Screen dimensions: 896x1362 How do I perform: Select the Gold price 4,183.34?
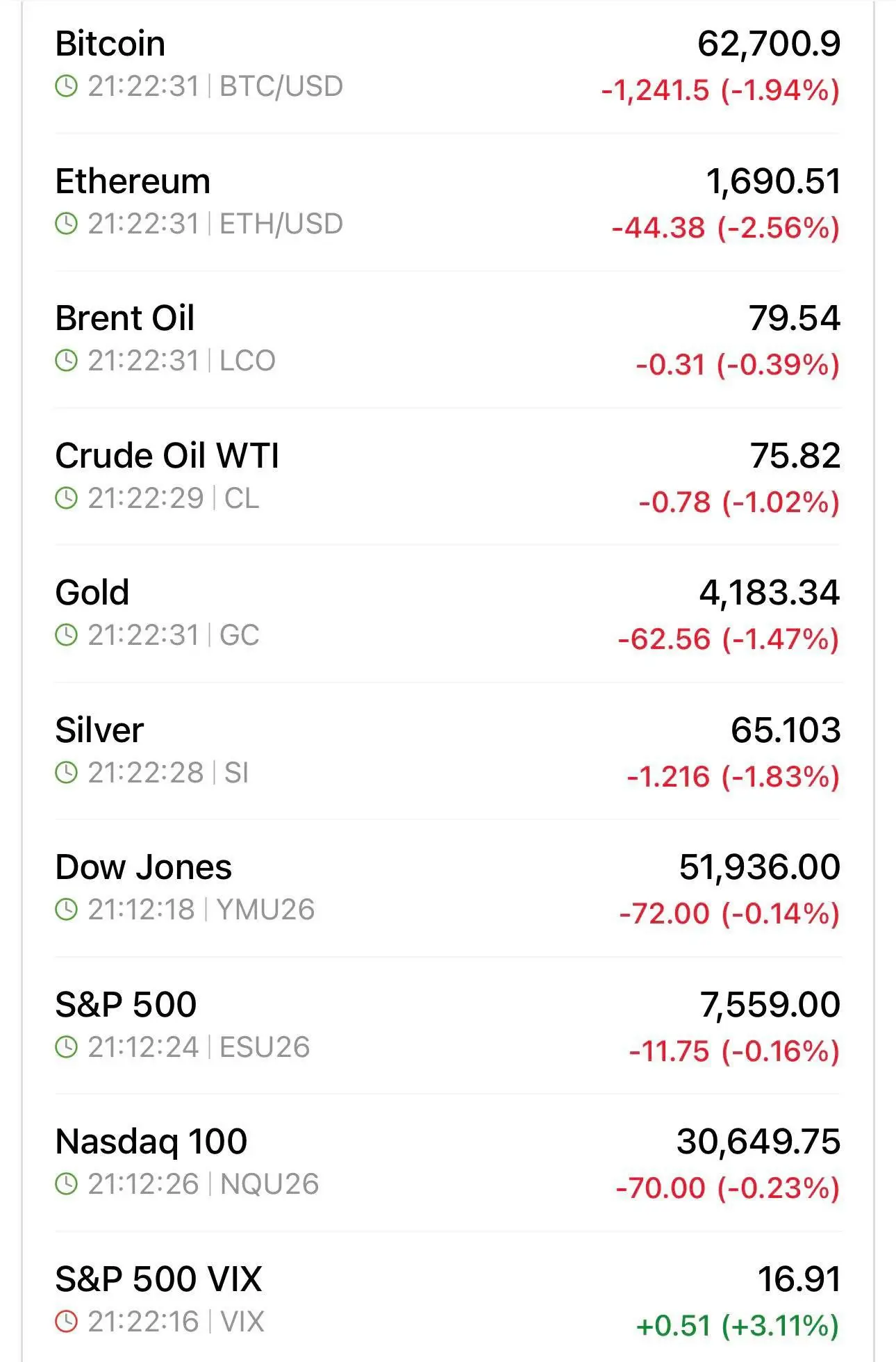(770, 593)
